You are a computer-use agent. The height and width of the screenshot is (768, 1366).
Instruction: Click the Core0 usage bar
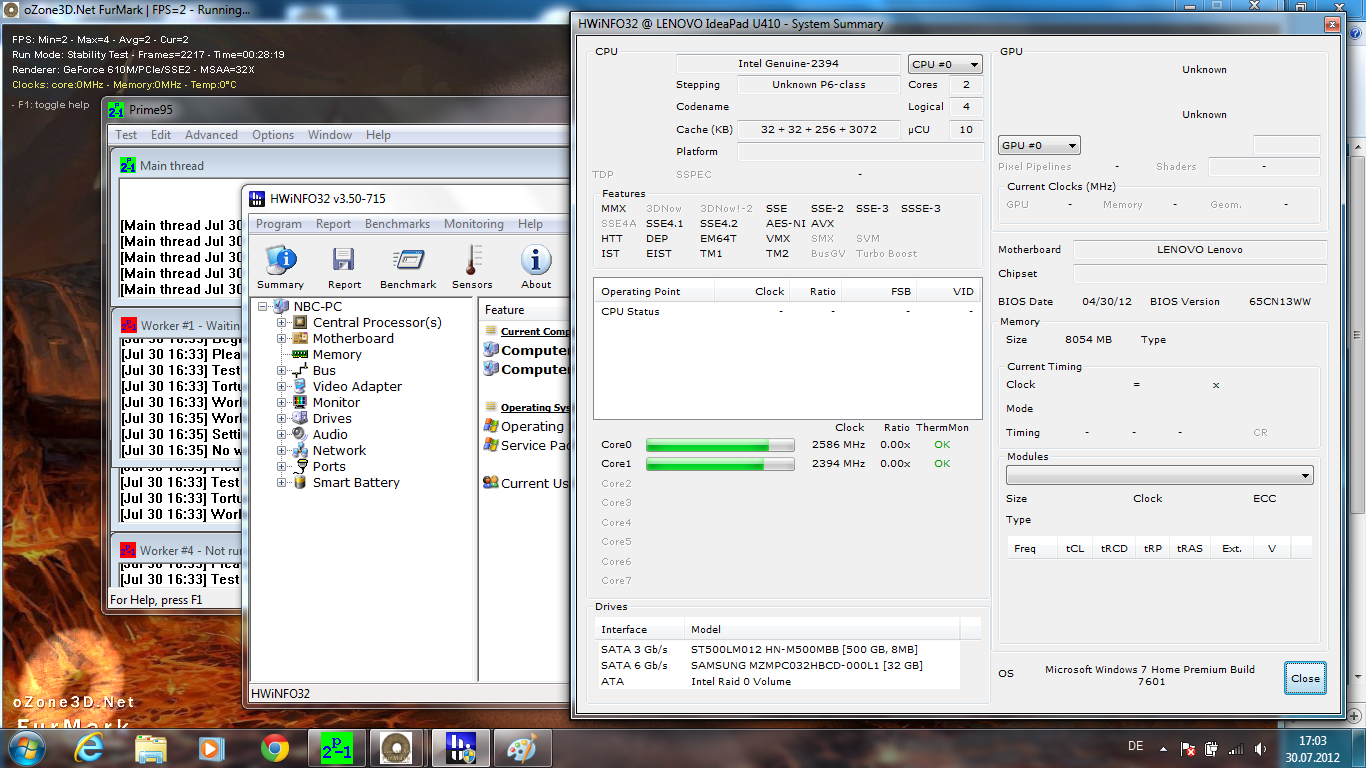tap(720, 445)
